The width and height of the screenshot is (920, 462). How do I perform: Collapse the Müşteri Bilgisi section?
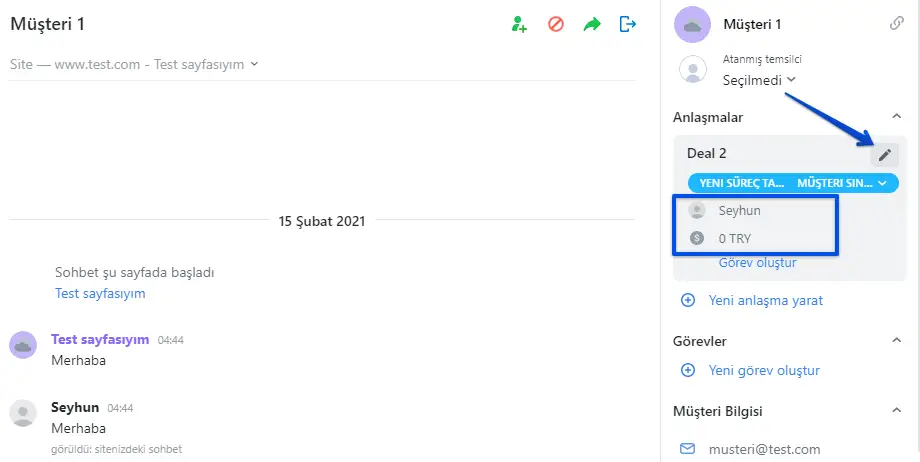[x=897, y=410]
